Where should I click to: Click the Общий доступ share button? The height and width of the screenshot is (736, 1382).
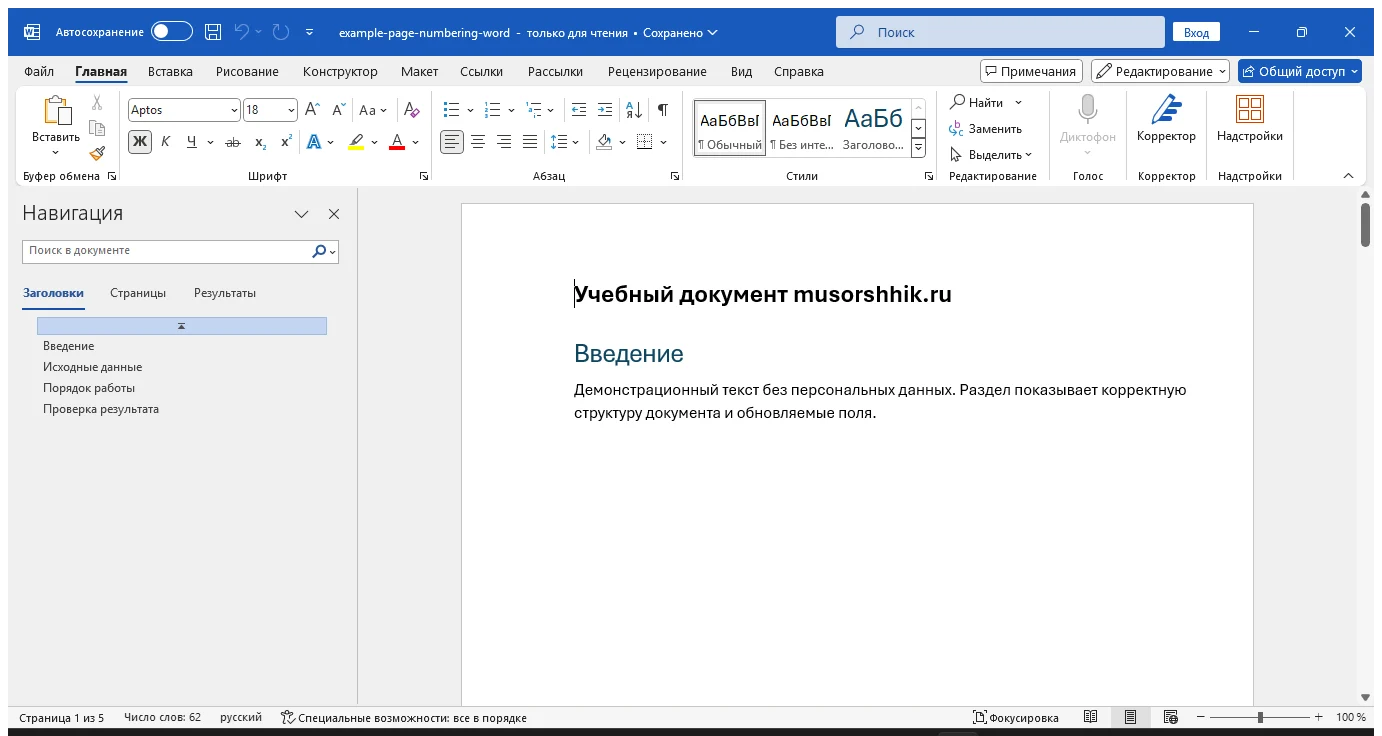click(1300, 71)
